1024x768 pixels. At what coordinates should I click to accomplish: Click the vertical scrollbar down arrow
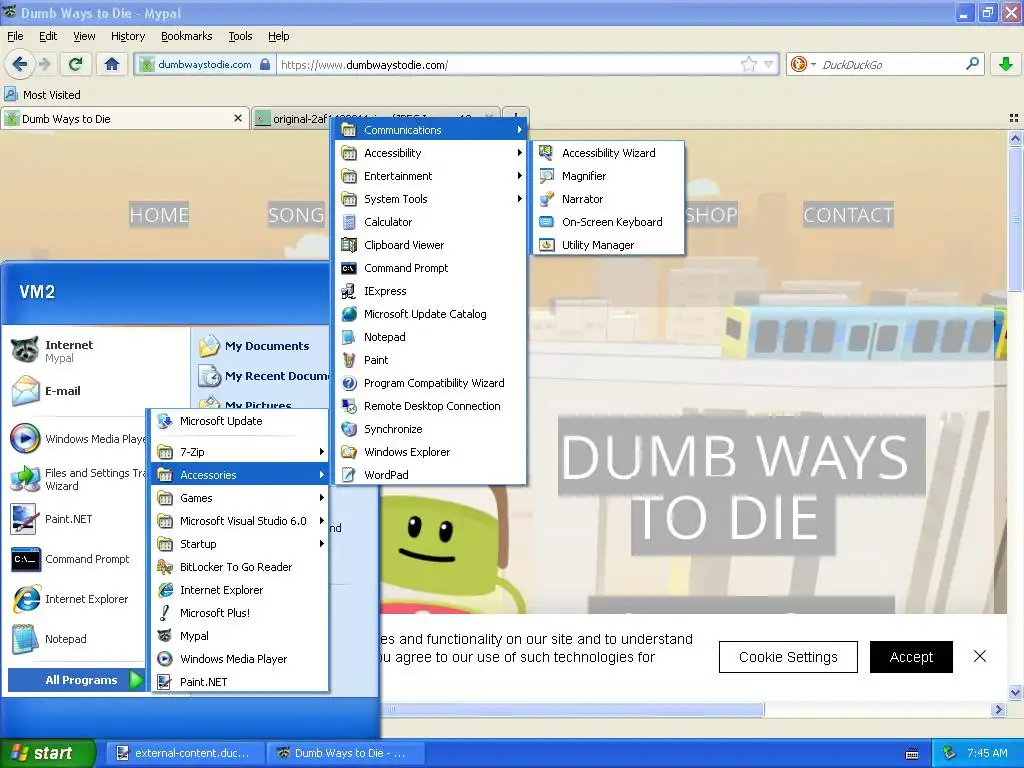coord(1015,693)
